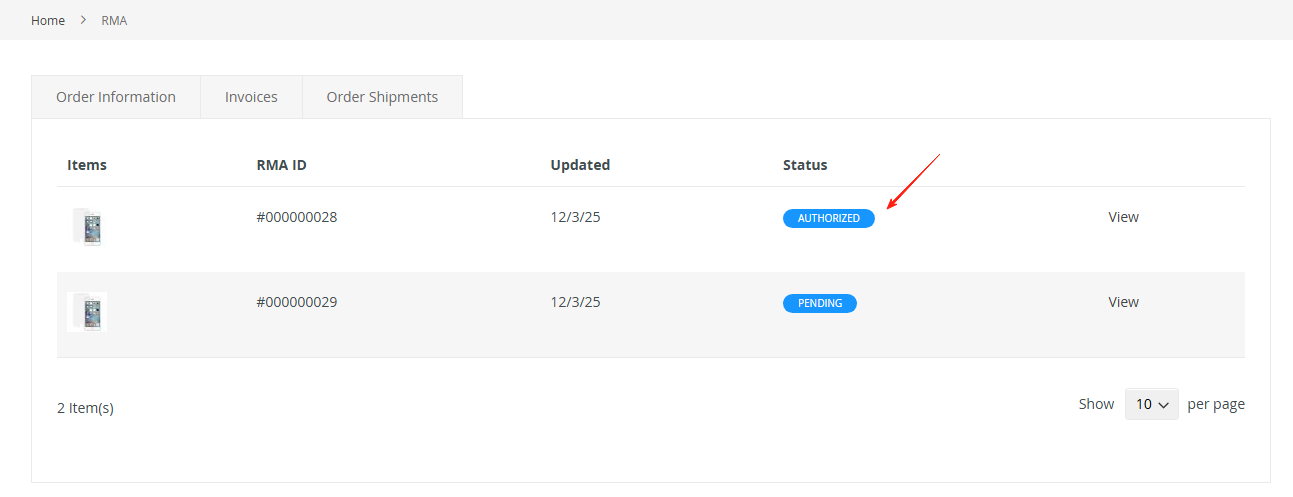Viewport: 1293px width, 497px height.
Task: Click the Items column header
Action: tap(87, 165)
